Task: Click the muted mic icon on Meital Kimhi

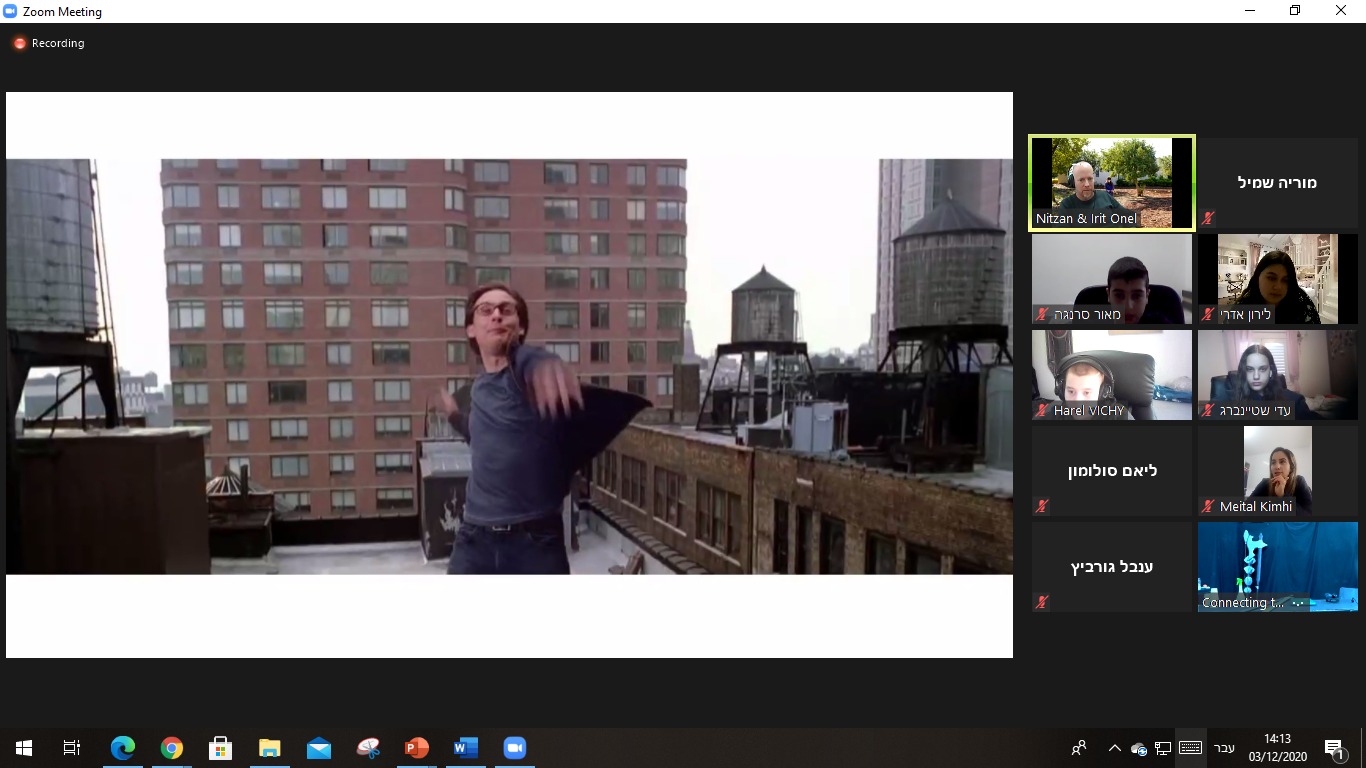Action: click(1209, 506)
